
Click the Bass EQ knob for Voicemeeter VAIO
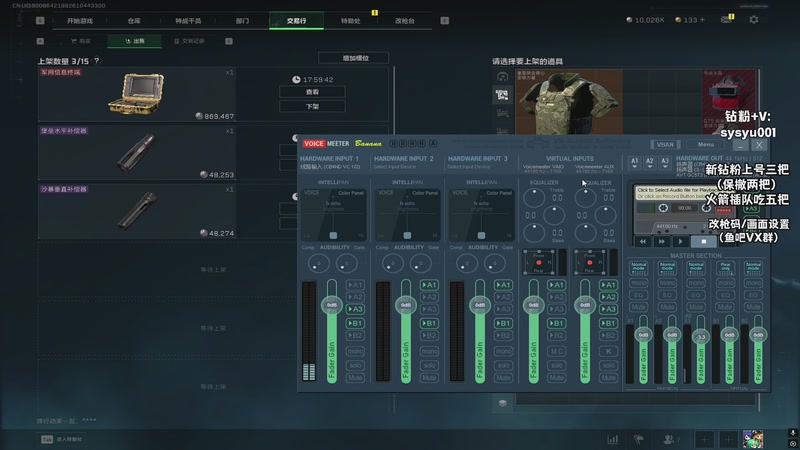pos(534,233)
